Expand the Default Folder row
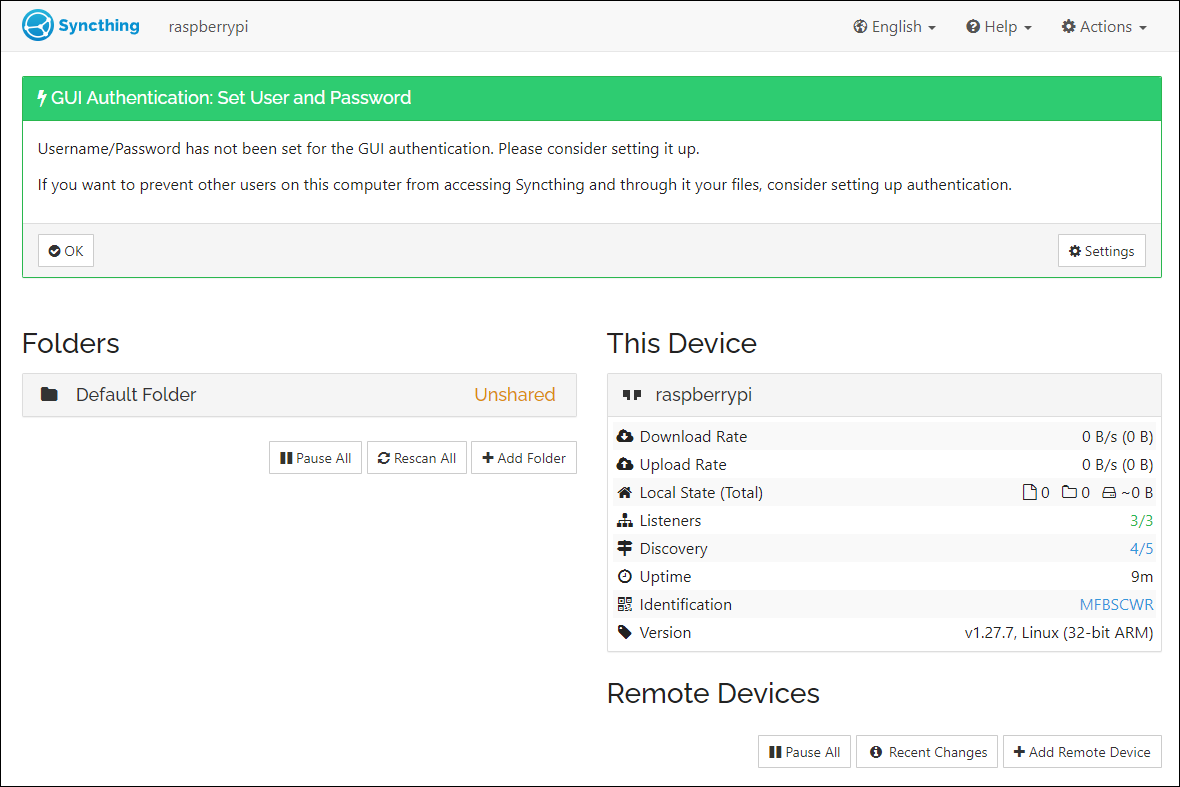This screenshot has height=787, width=1180. (x=300, y=395)
